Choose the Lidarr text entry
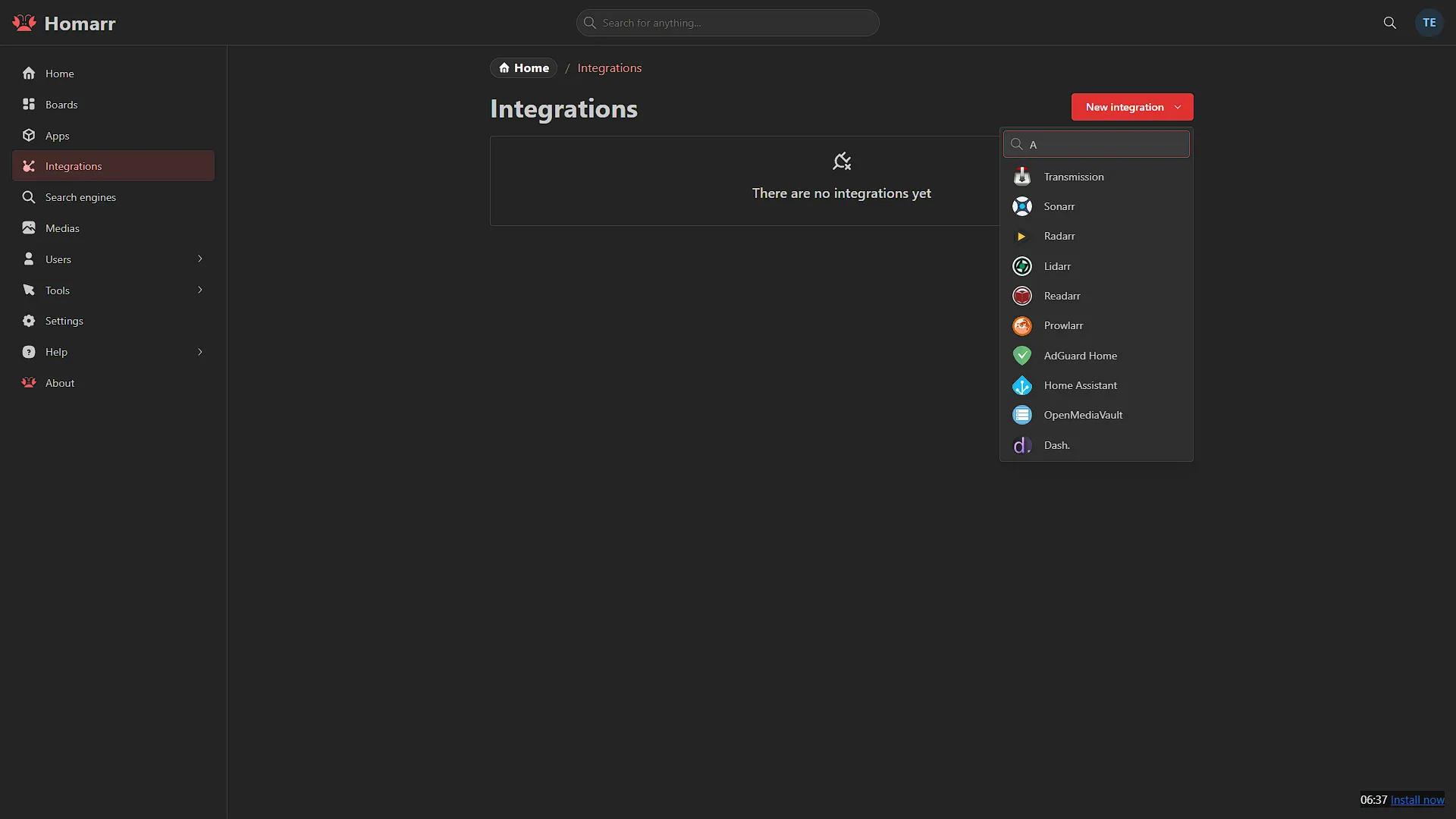The height and width of the screenshot is (819, 1456). click(x=1057, y=266)
